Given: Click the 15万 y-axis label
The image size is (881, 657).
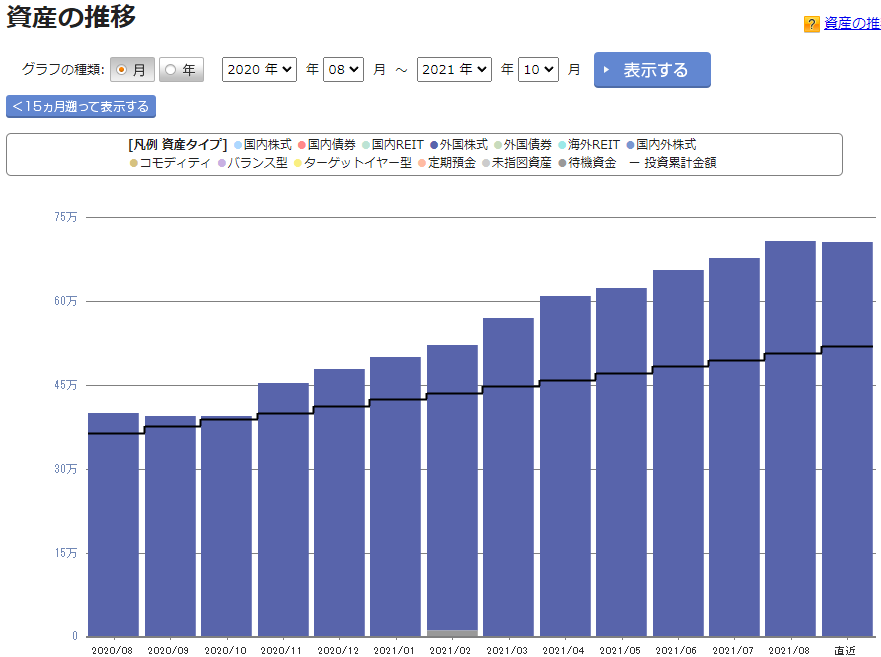Looking at the screenshot, I should [x=66, y=553].
